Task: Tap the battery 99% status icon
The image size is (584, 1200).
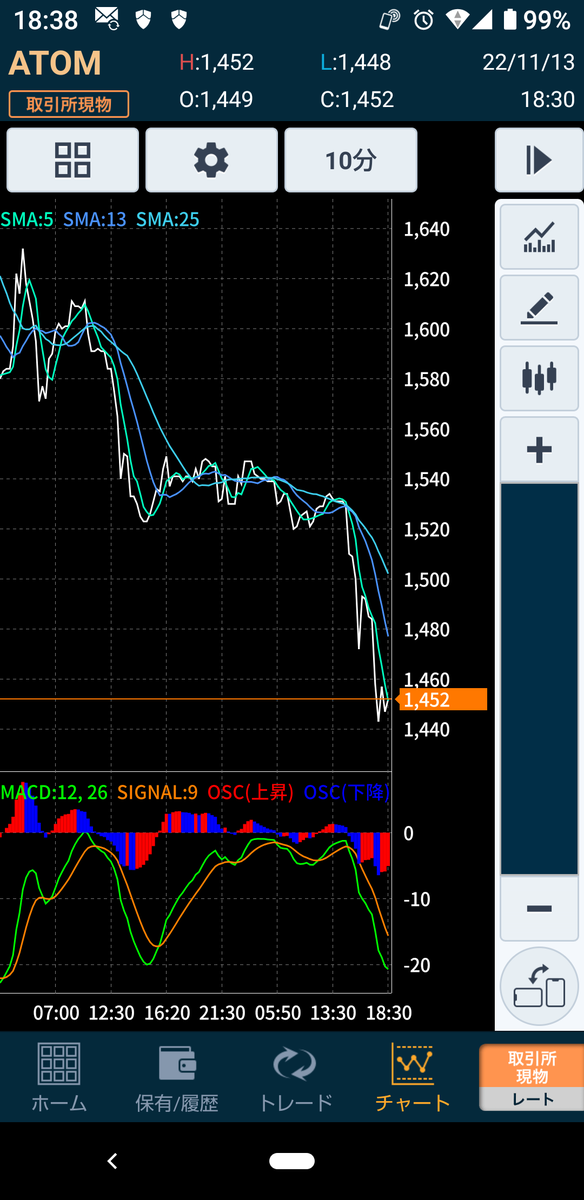Action: coord(537,19)
